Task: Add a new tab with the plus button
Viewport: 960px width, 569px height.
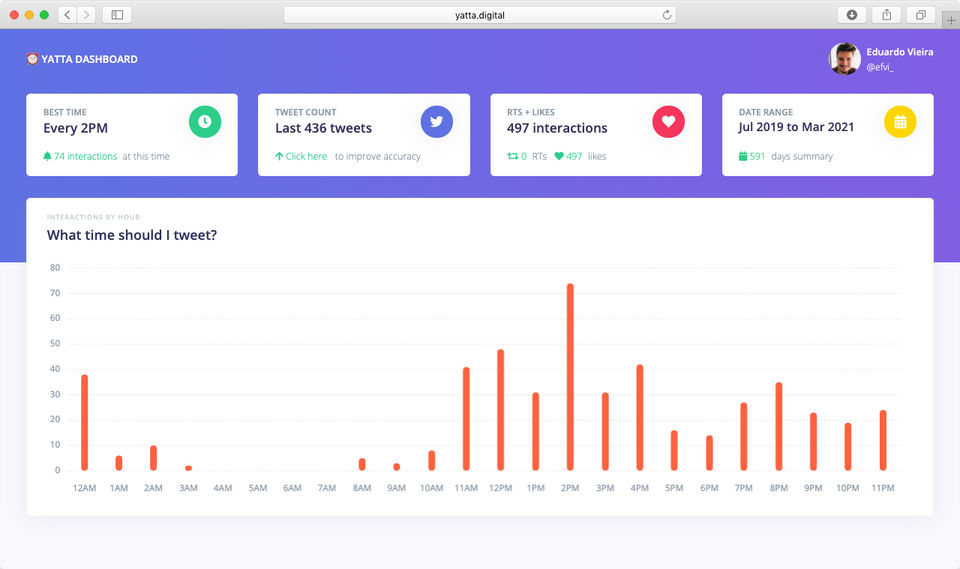Action: (951, 20)
